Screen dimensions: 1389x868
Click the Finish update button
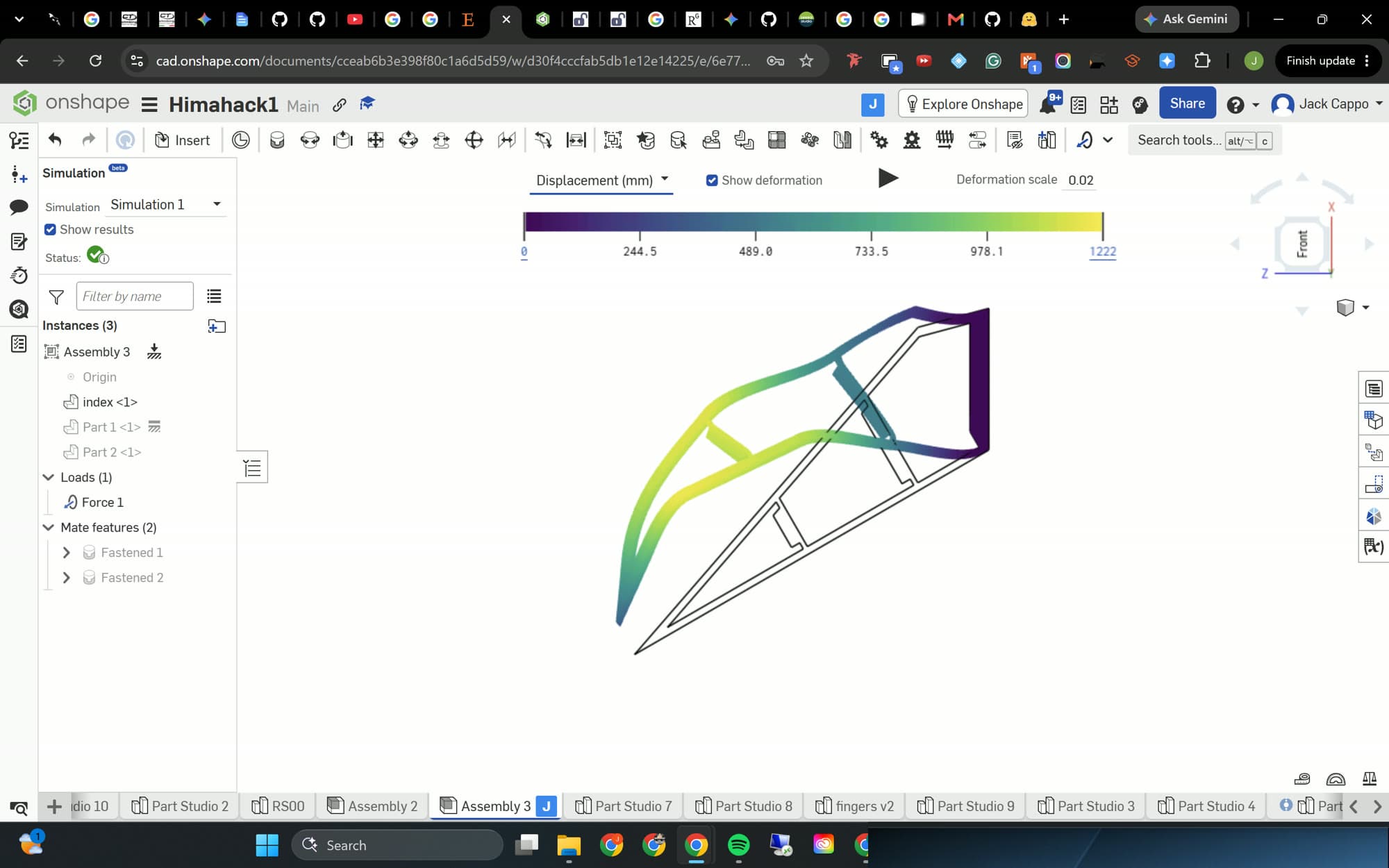point(1329,60)
